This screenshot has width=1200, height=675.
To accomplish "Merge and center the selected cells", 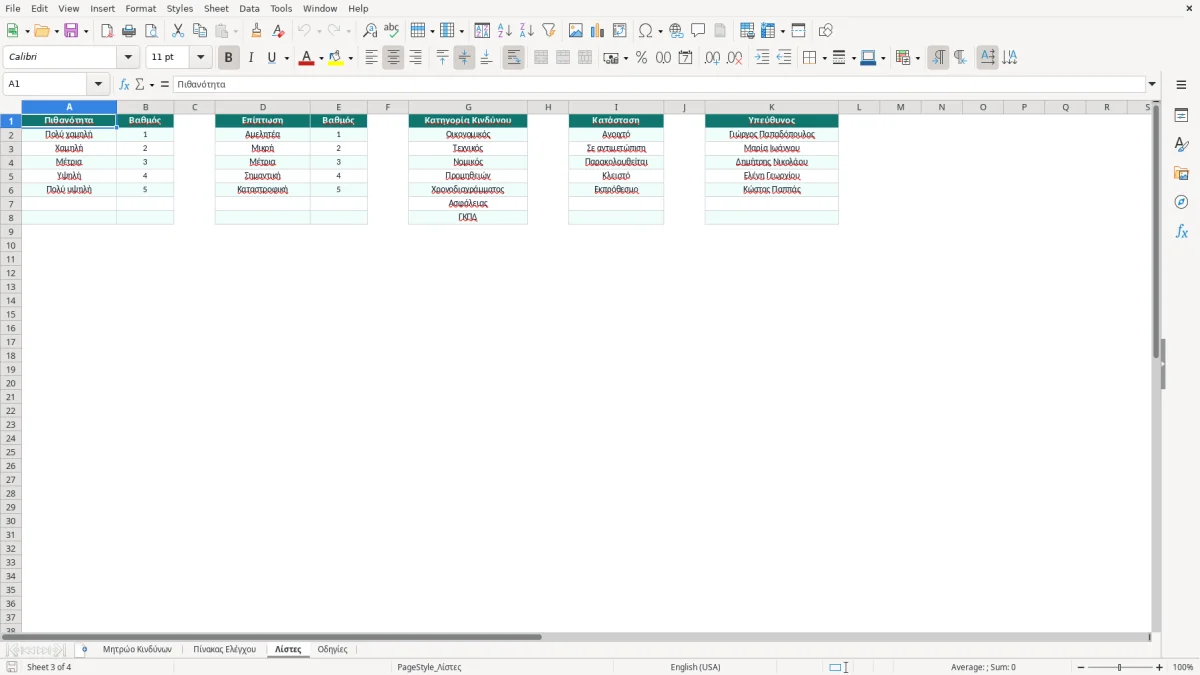I will tap(541, 58).
